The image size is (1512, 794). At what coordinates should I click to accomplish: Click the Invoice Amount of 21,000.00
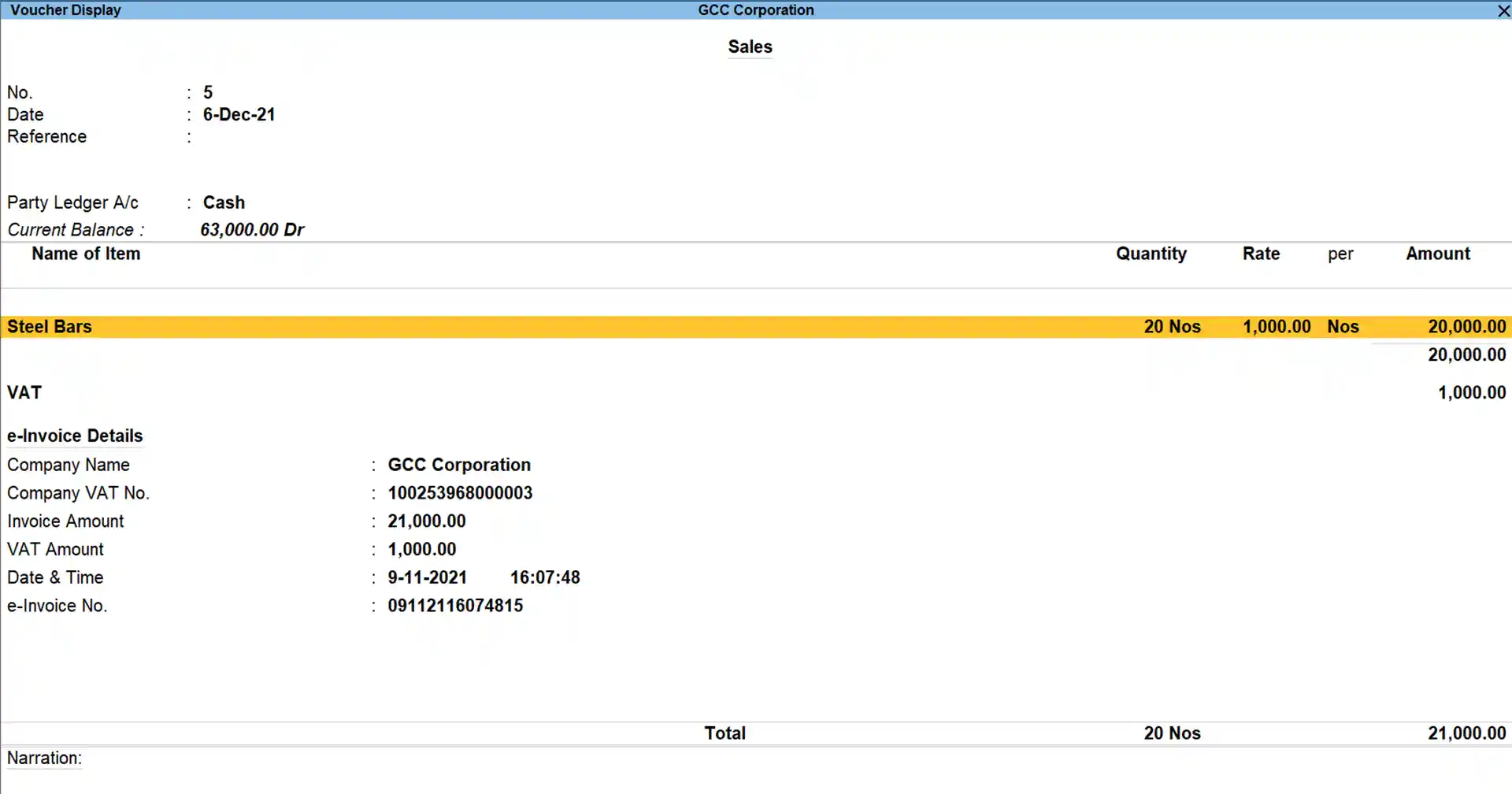(426, 521)
